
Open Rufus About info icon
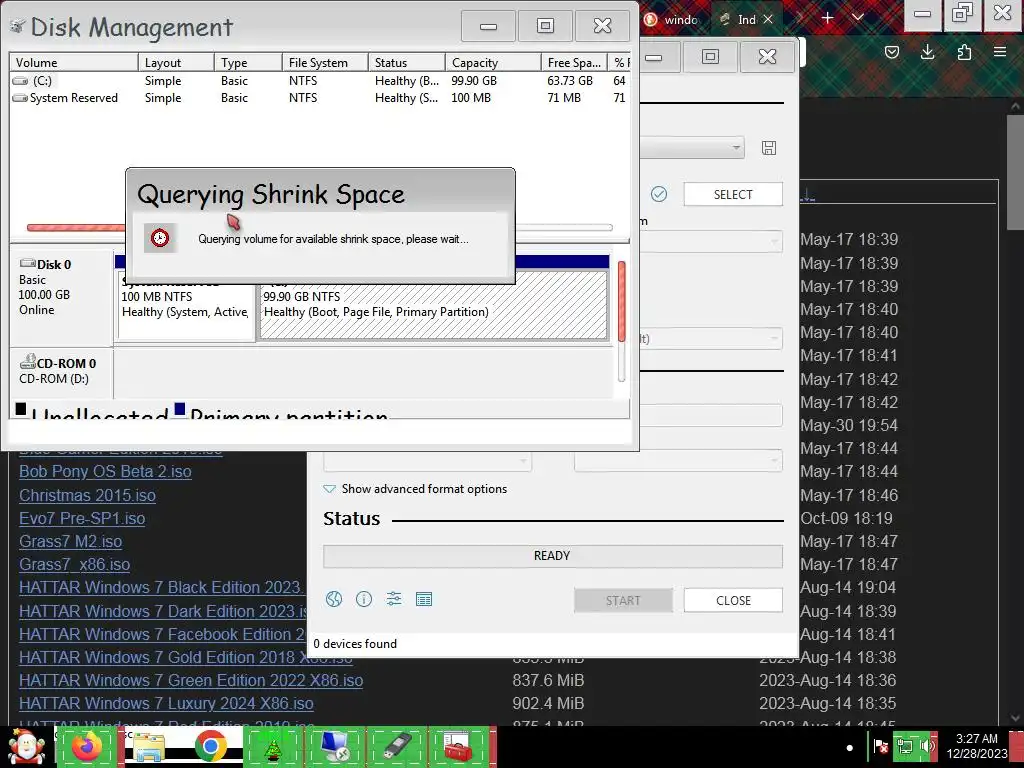tap(364, 599)
